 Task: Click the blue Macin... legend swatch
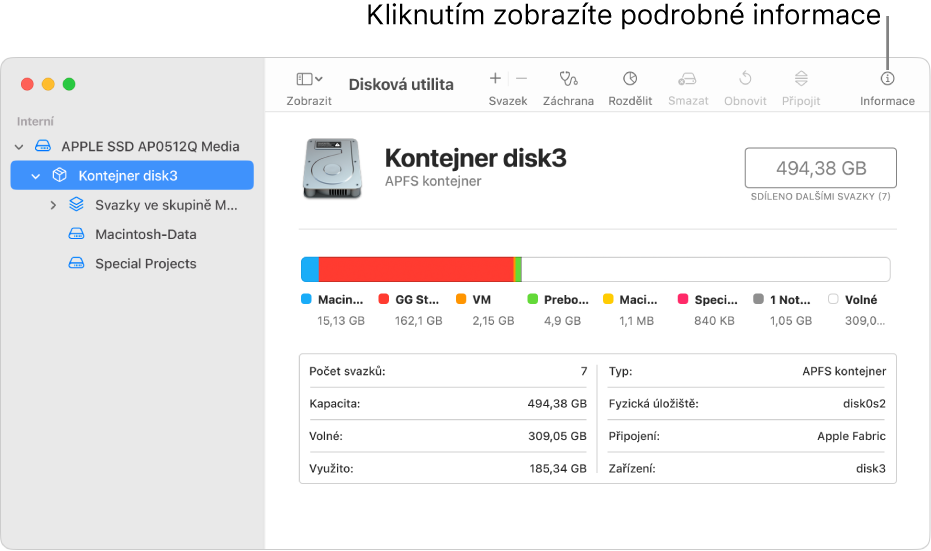[x=306, y=299]
